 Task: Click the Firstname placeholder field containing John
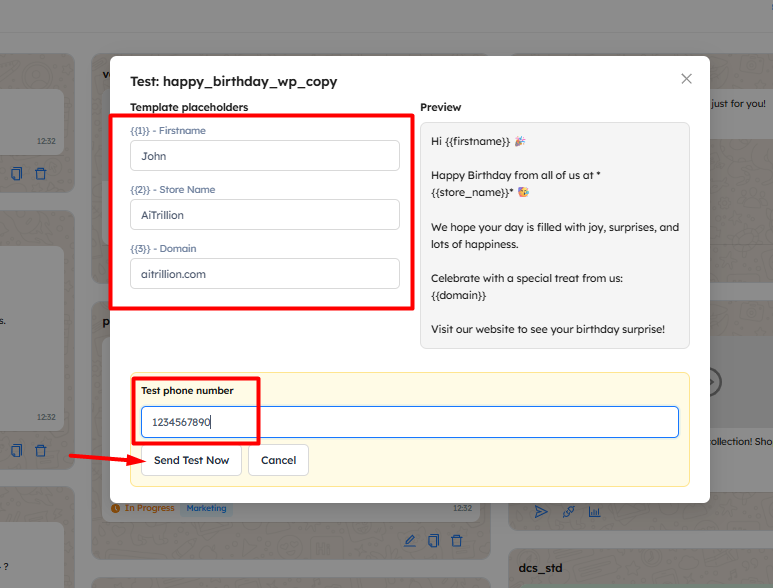[264, 156]
